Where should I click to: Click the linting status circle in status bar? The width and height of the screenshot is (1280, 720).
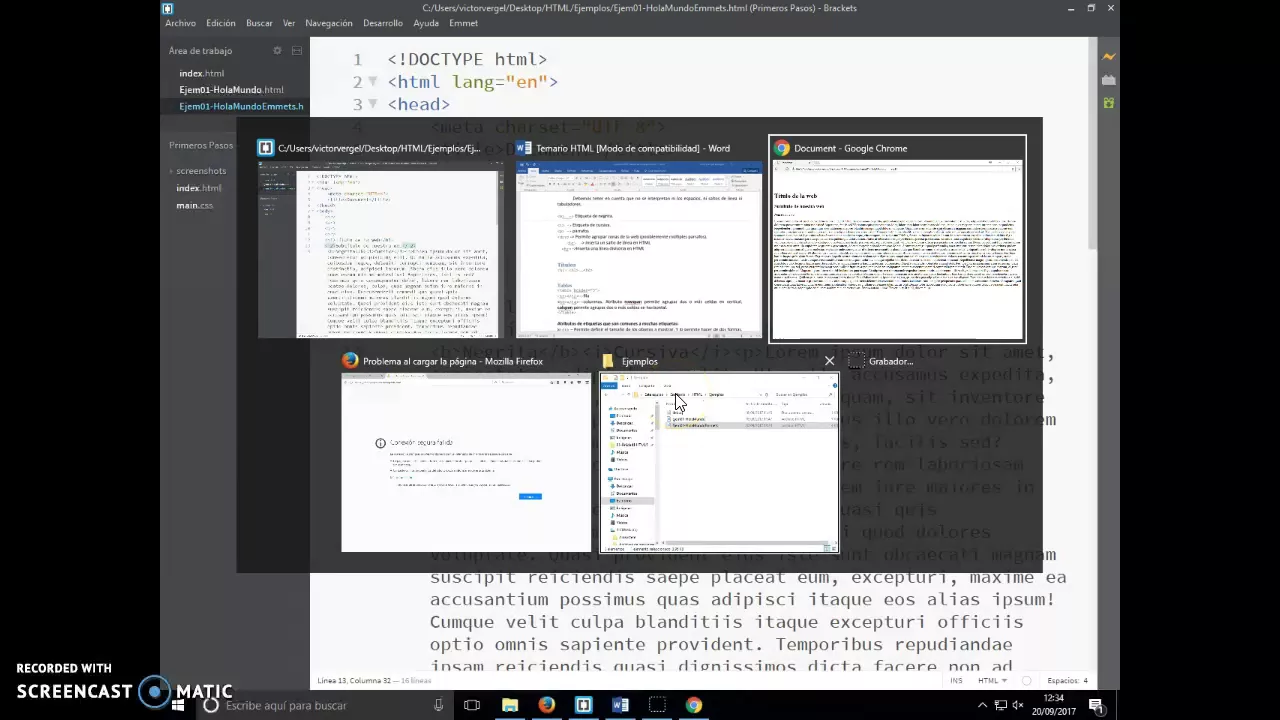tap(1026, 680)
